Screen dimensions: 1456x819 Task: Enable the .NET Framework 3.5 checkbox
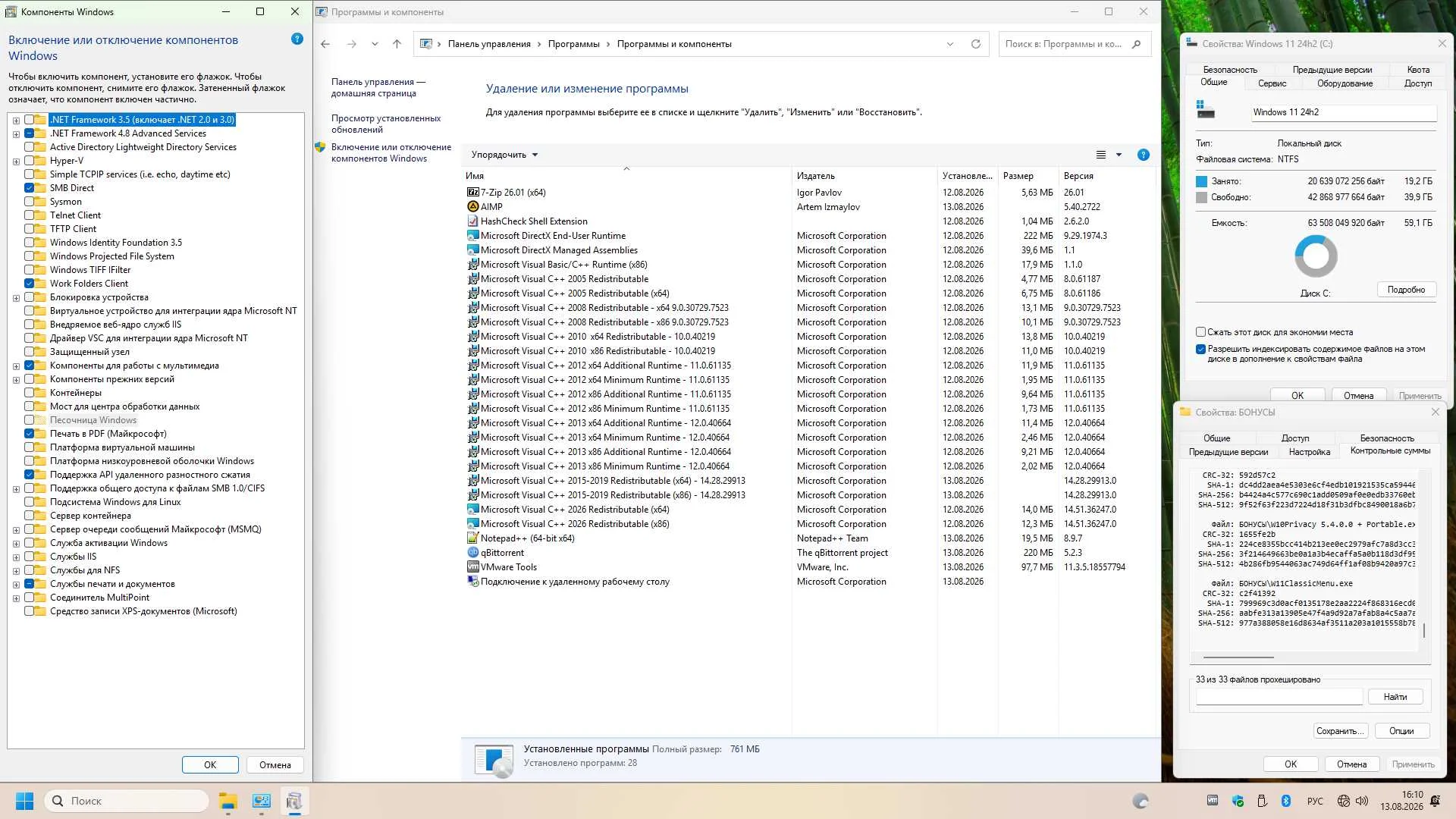(29, 120)
